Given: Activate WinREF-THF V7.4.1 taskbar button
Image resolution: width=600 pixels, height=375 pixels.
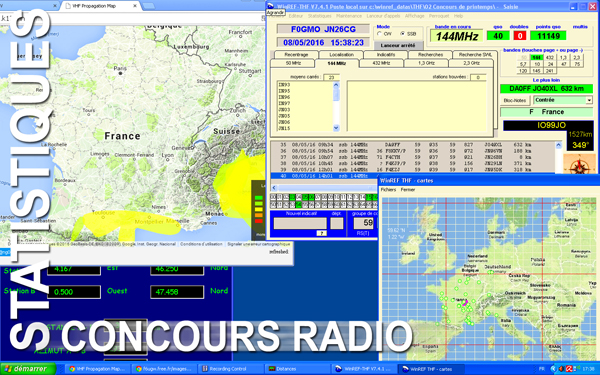Looking at the screenshot, I should point(364,369).
